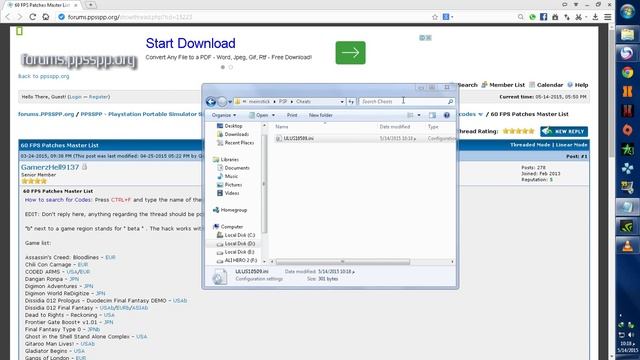Screen dimensions: 640x360
Task: Reload the forum page
Action: pyautogui.click(x=33, y=17)
